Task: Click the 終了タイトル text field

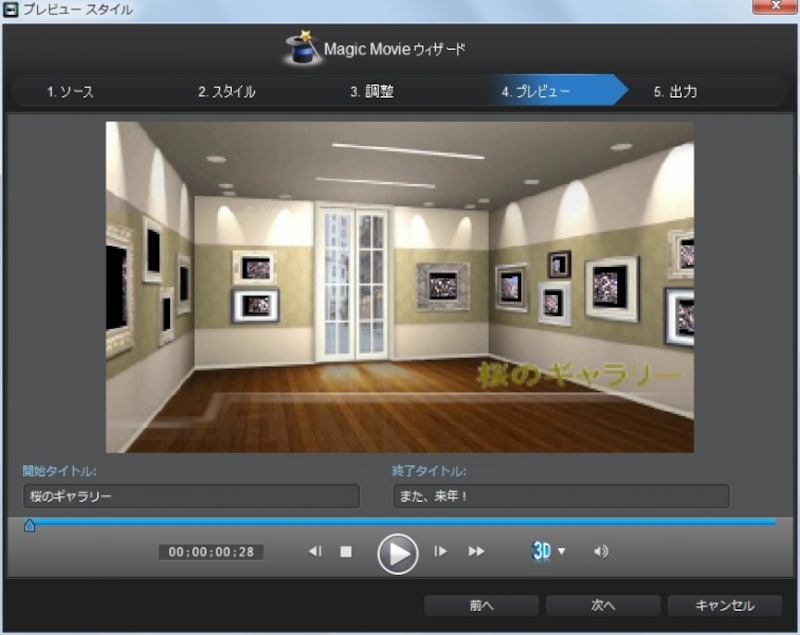Action: click(x=560, y=496)
